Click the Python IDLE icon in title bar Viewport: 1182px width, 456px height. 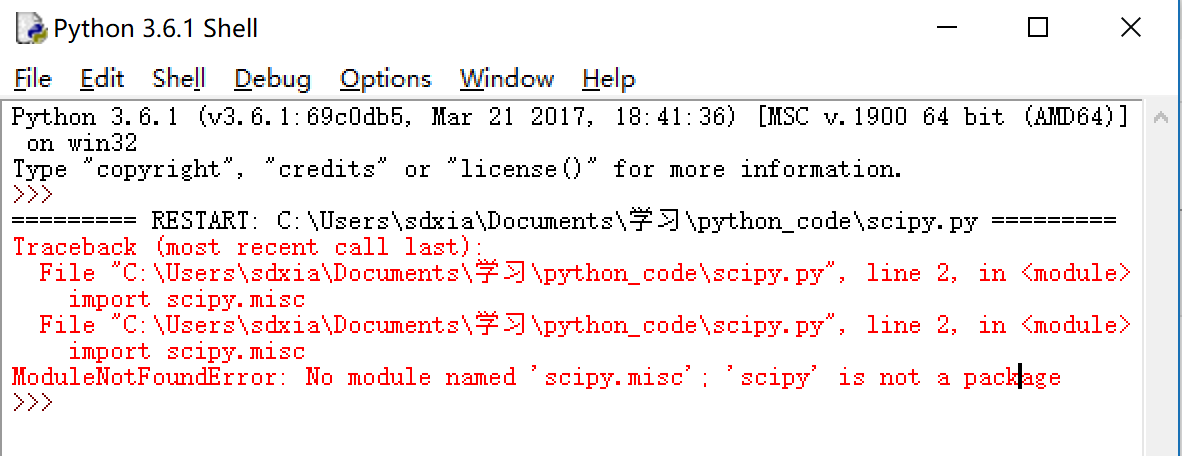[x=31, y=29]
